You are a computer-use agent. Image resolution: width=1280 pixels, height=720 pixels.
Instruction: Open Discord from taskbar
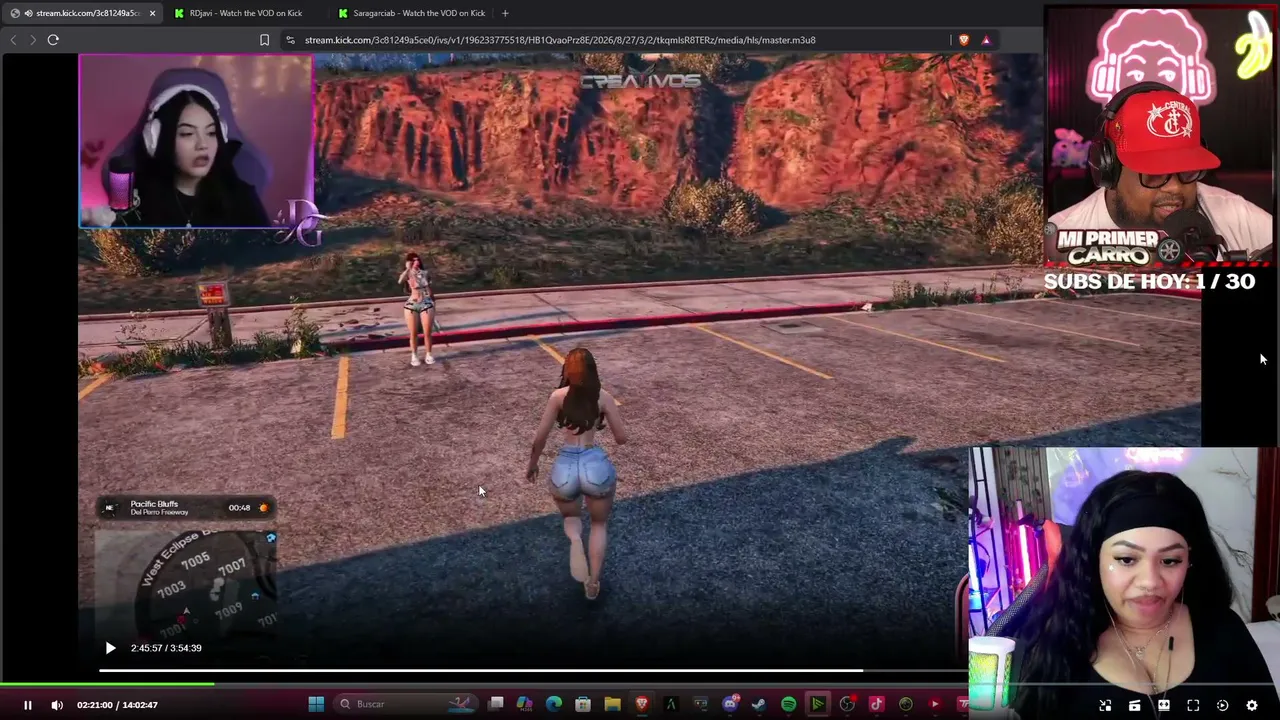point(730,704)
